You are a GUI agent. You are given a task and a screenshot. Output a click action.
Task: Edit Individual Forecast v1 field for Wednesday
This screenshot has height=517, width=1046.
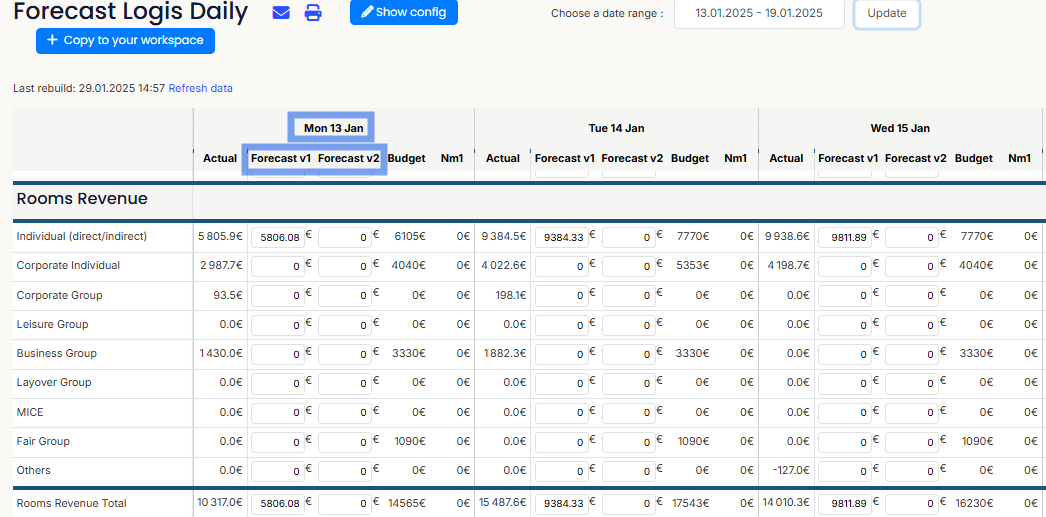845,237
